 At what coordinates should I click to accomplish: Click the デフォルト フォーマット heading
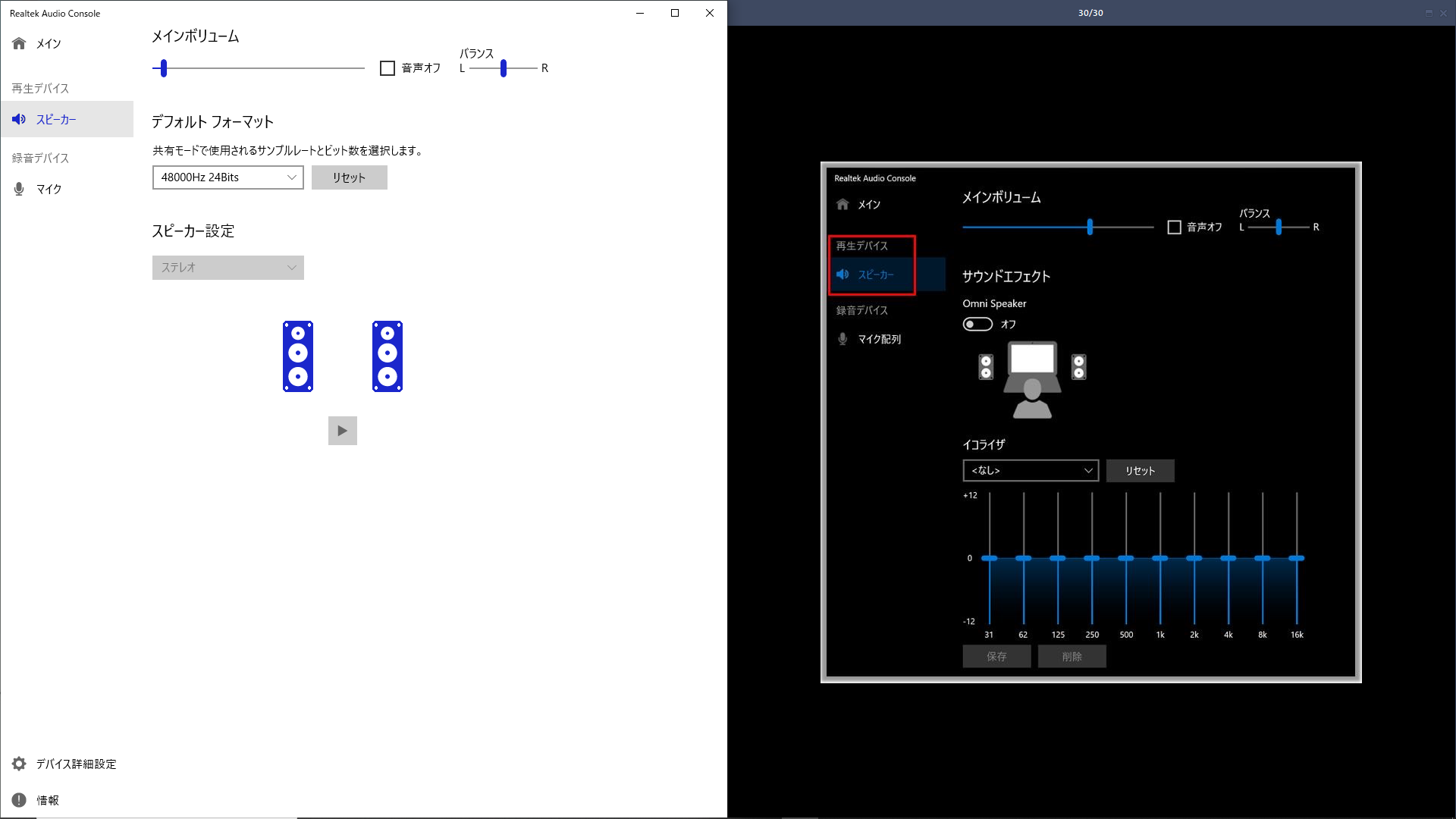click(x=212, y=122)
